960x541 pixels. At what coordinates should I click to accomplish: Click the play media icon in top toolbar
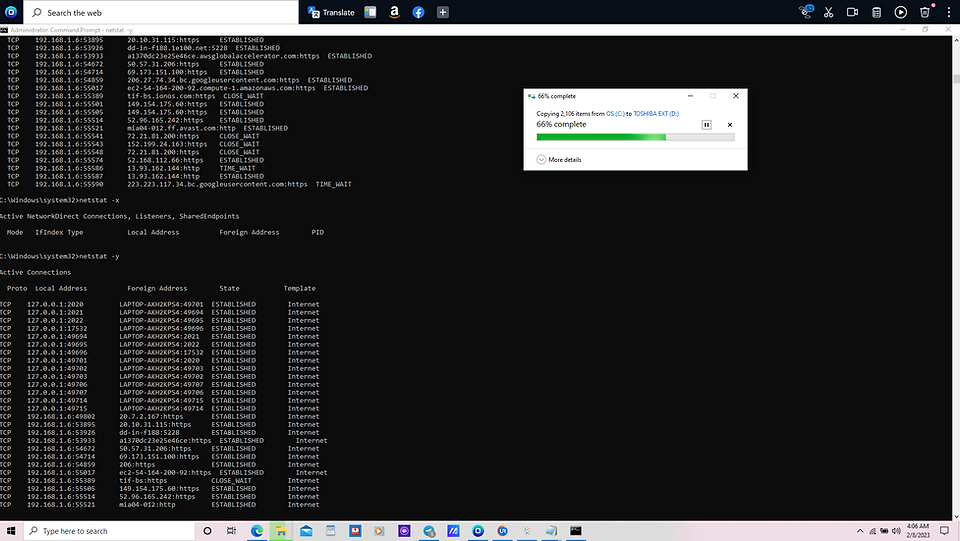pyautogui.click(x=901, y=12)
